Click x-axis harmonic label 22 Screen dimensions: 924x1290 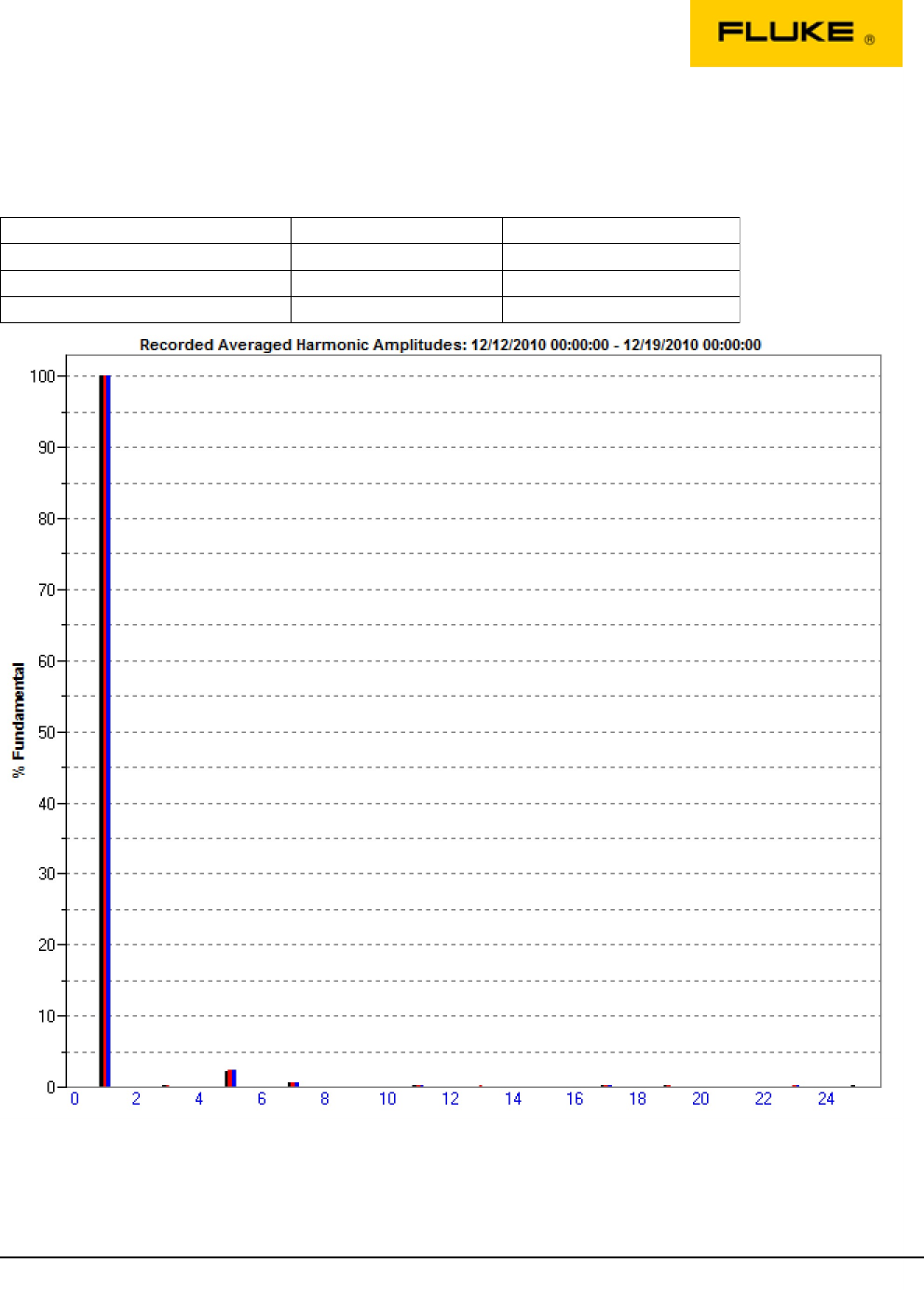(x=763, y=1099)
